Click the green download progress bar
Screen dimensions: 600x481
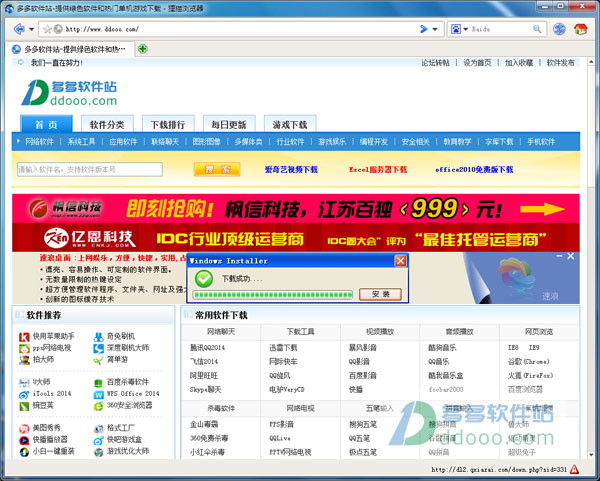(x=273, y=295)
